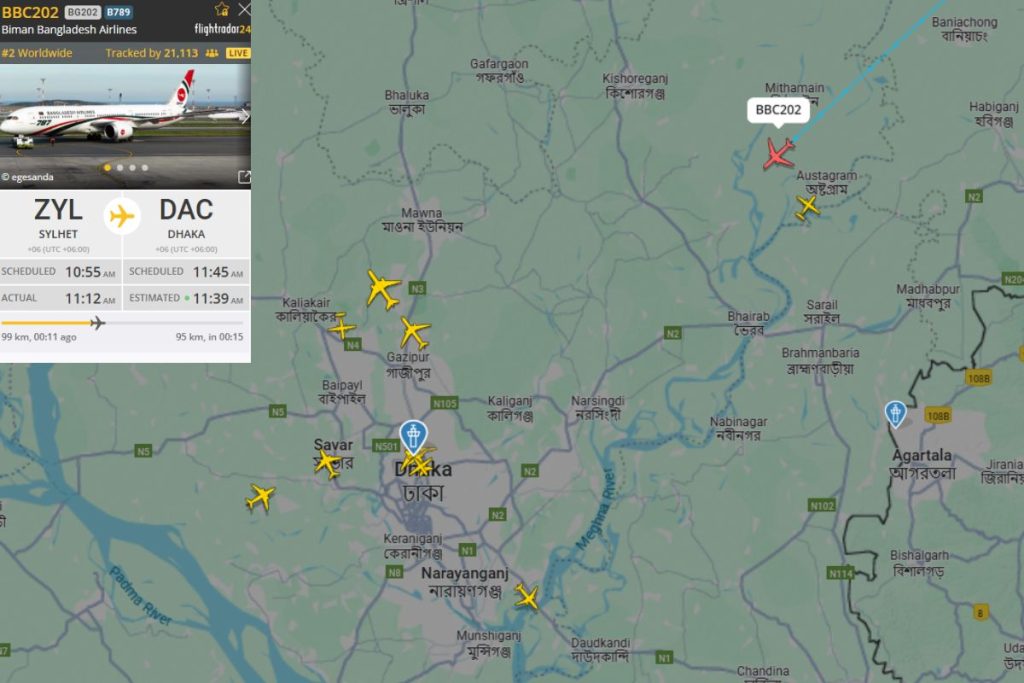
Task: Click the yellow plane west of Savar
Action: 260,498
